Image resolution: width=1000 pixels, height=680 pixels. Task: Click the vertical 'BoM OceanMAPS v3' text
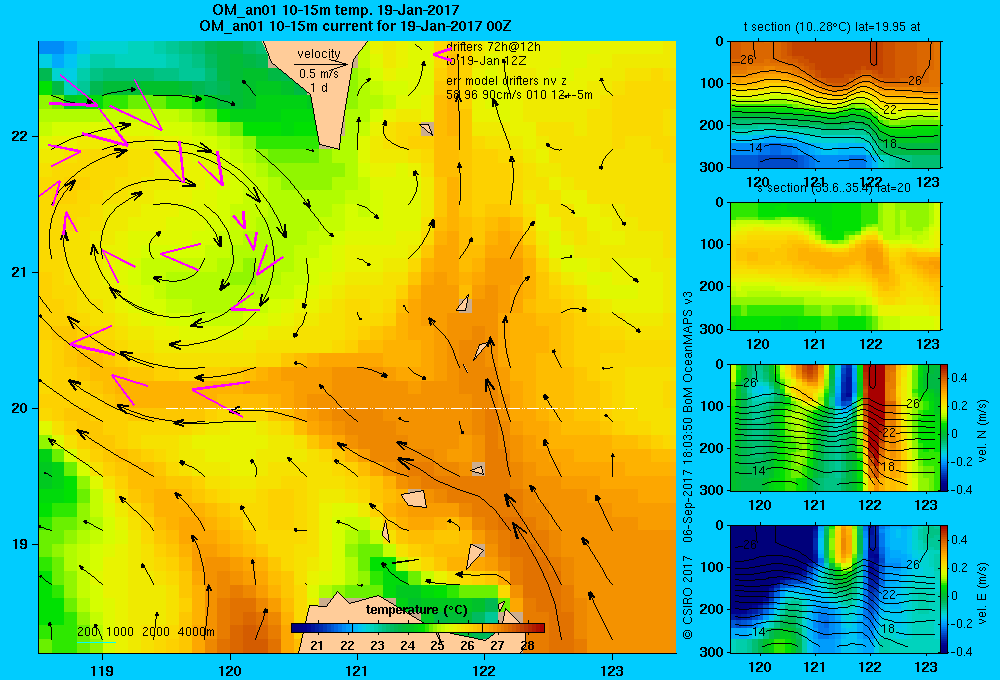point(688,353)
